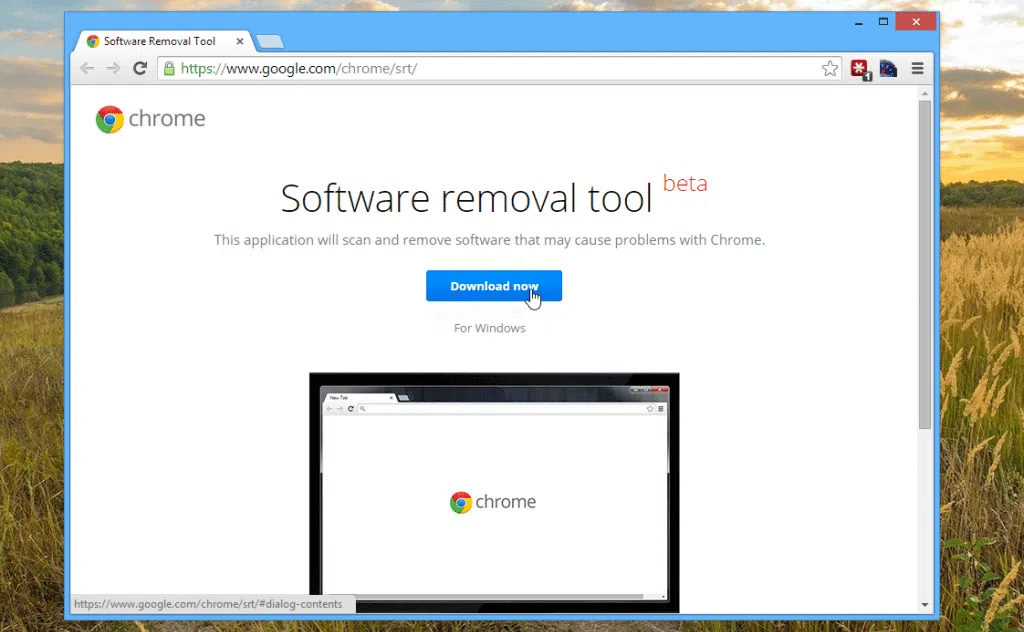Viewport: 1024px width, 632px height.
Task: Open the red asterisk extension with badge
Action: click(x=859, y=67)
